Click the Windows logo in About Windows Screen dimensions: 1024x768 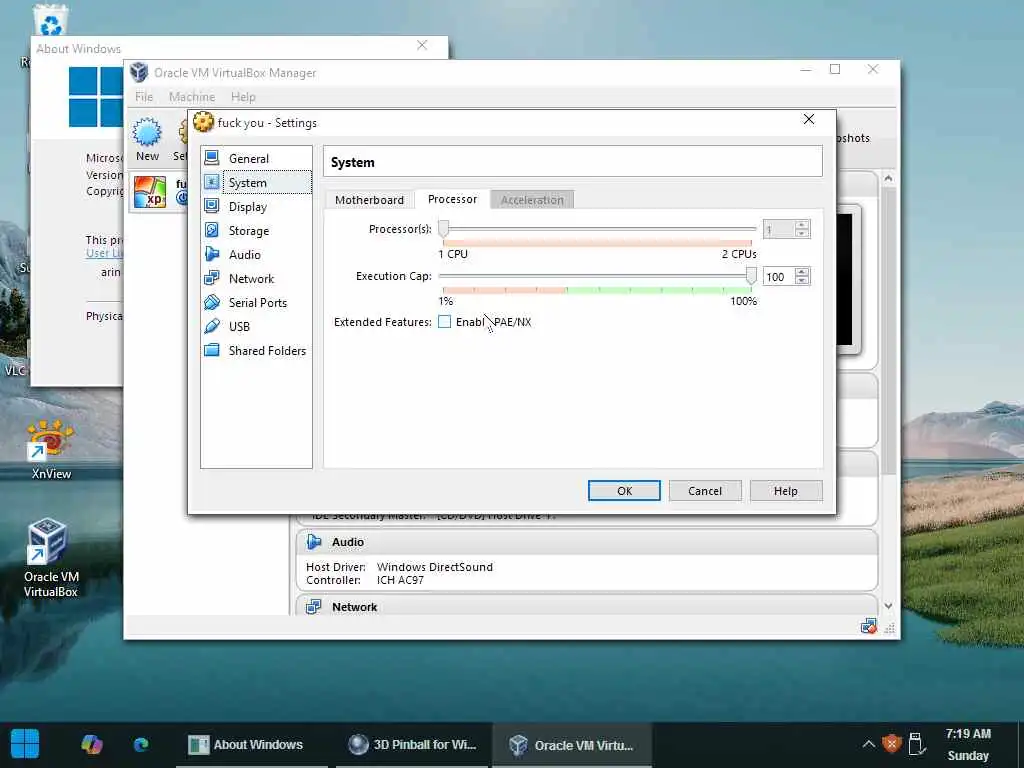(x=96, y=97)
